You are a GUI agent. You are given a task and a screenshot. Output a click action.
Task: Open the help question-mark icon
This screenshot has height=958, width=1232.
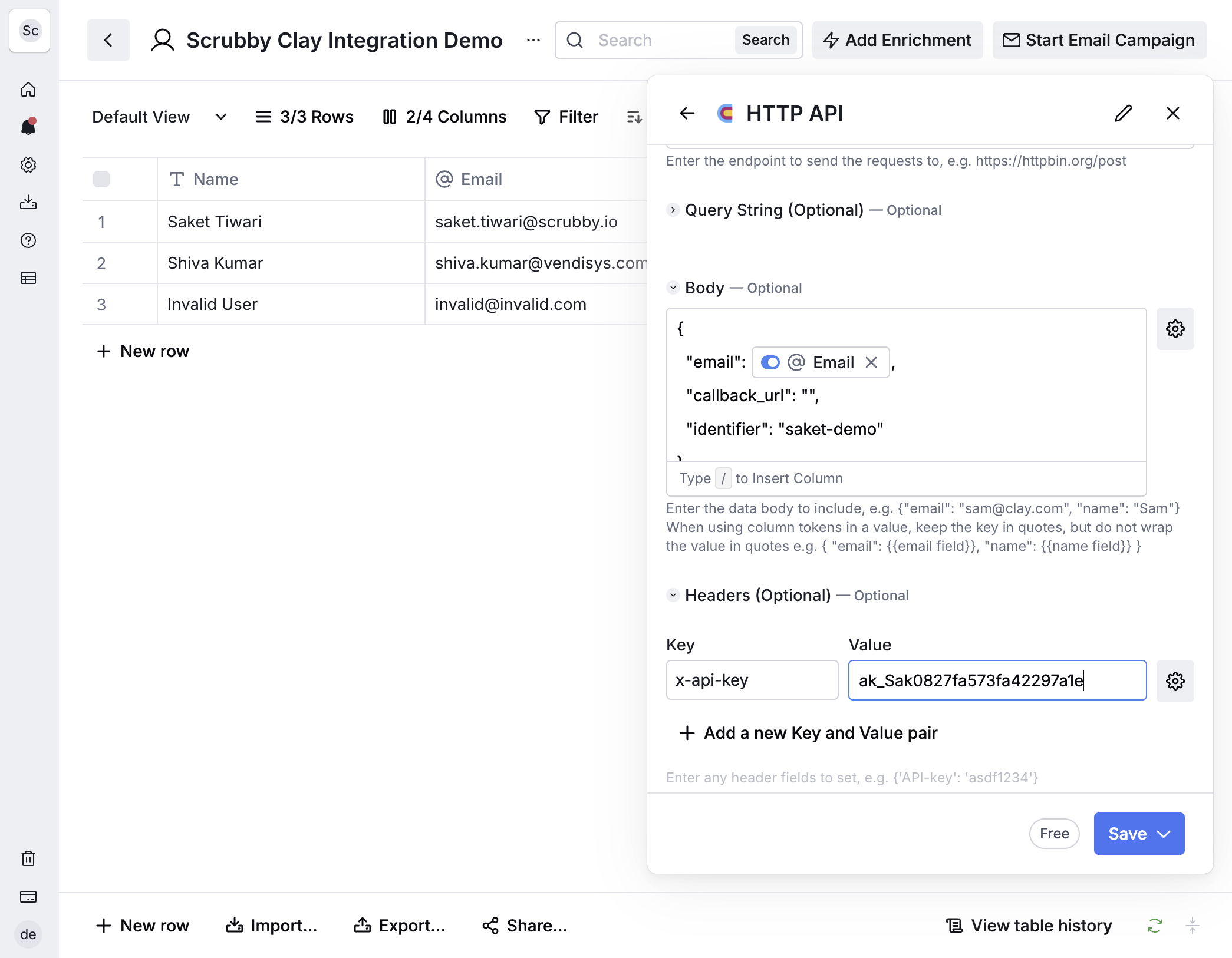coord(28,240)
